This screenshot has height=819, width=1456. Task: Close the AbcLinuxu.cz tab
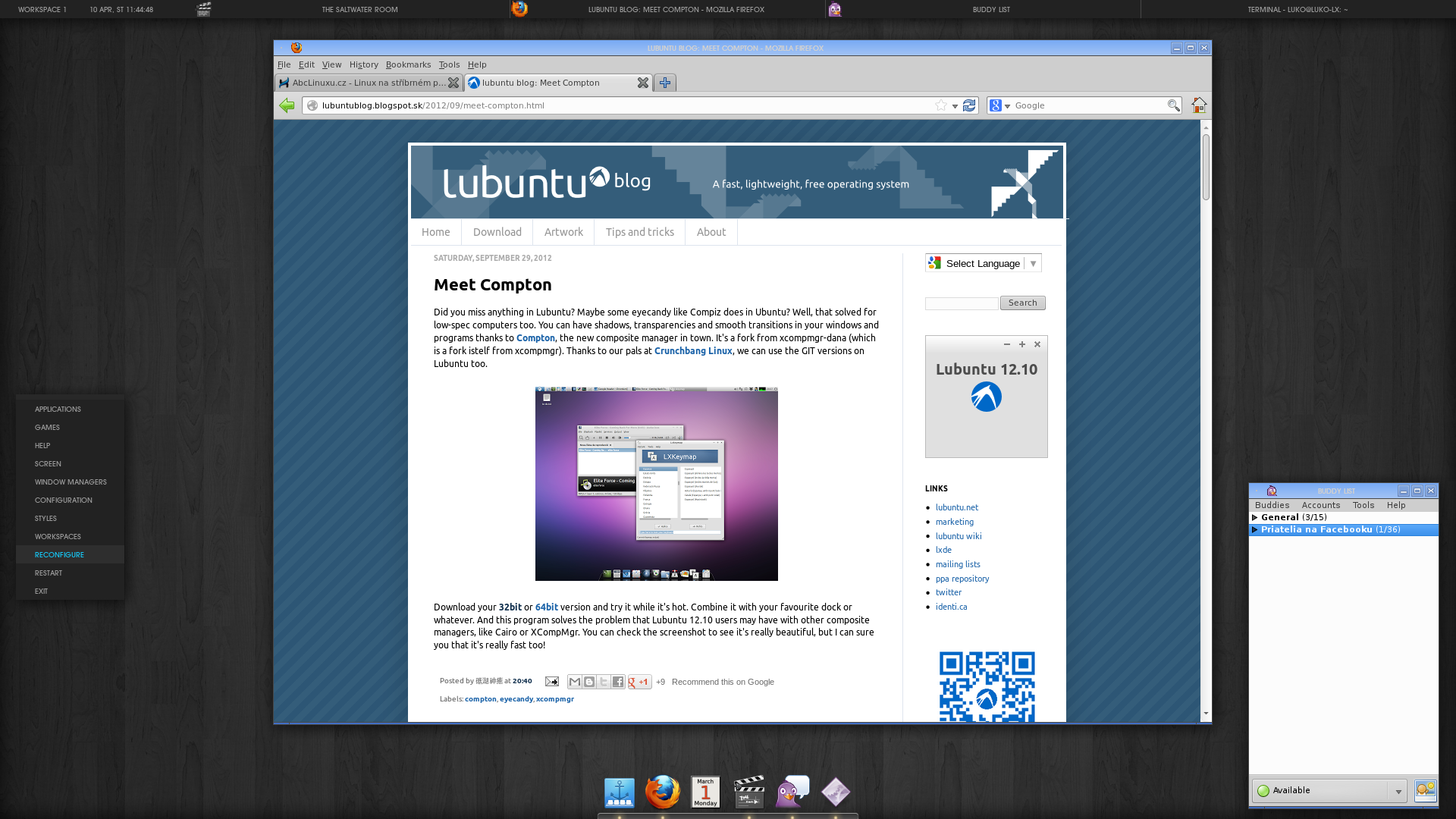453,83
